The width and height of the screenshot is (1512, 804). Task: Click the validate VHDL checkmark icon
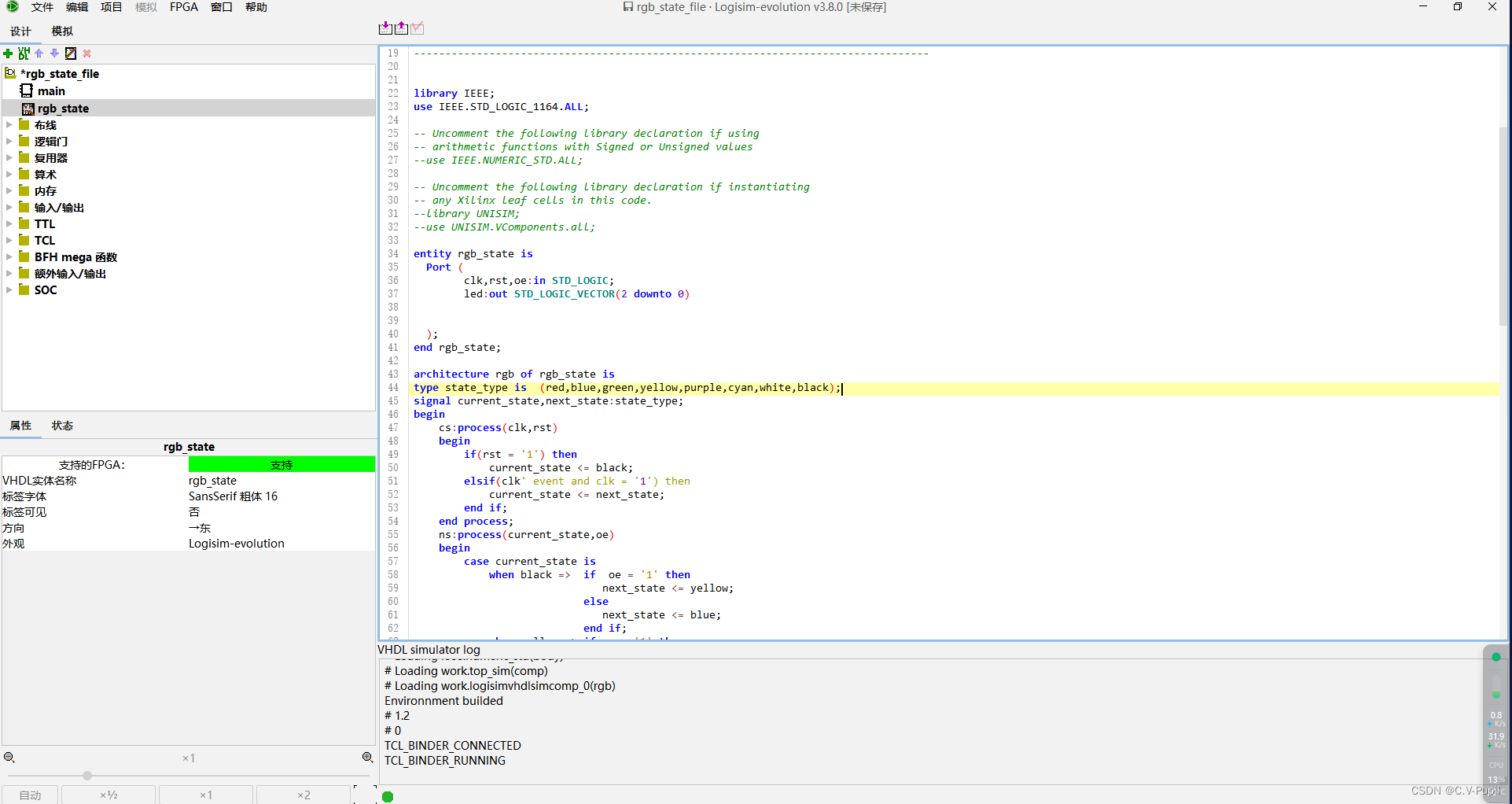417,28
